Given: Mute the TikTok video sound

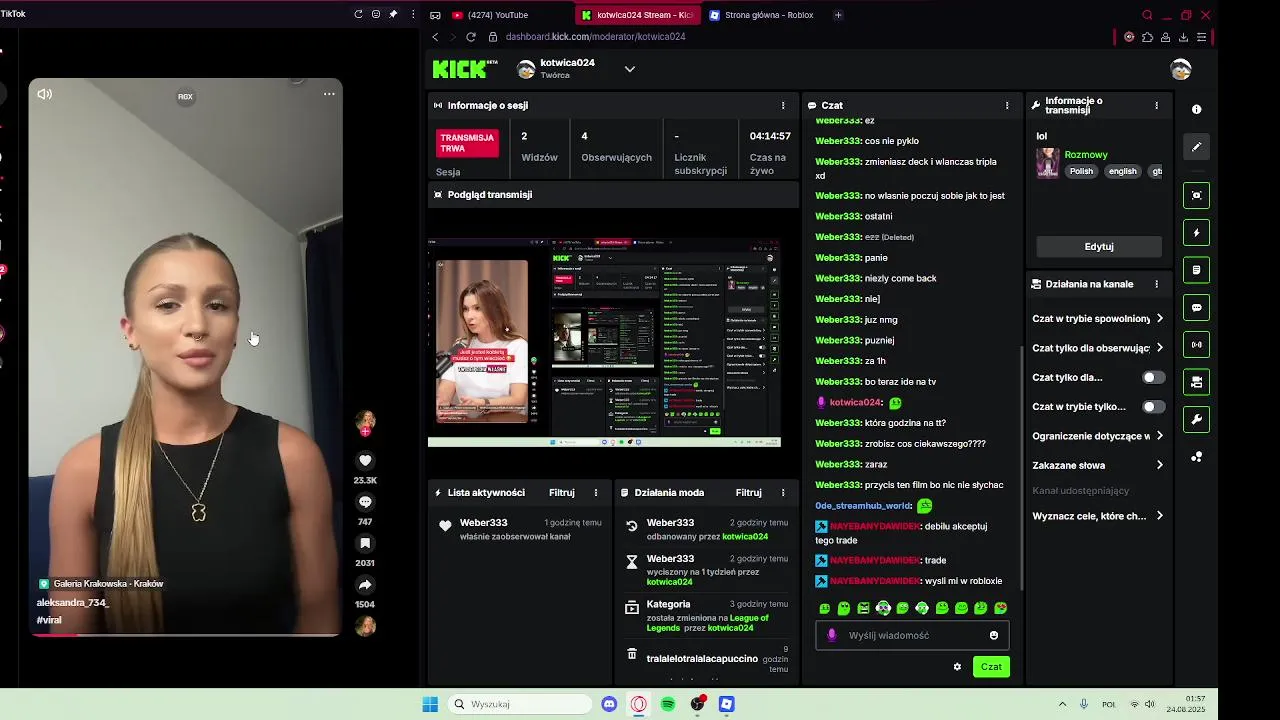Looking at the screenshot, I should (x=44, y=94).
